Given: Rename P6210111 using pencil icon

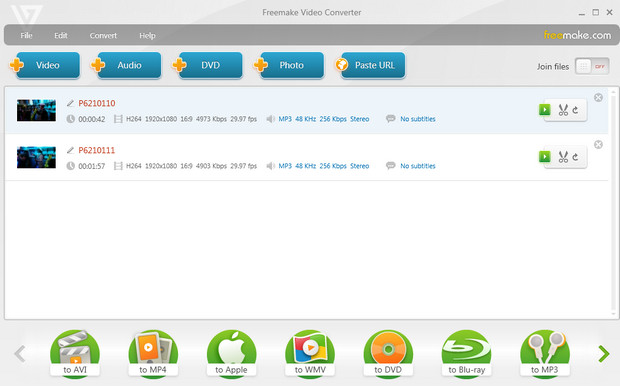Looking at the screenshot, I should [70, 150].
